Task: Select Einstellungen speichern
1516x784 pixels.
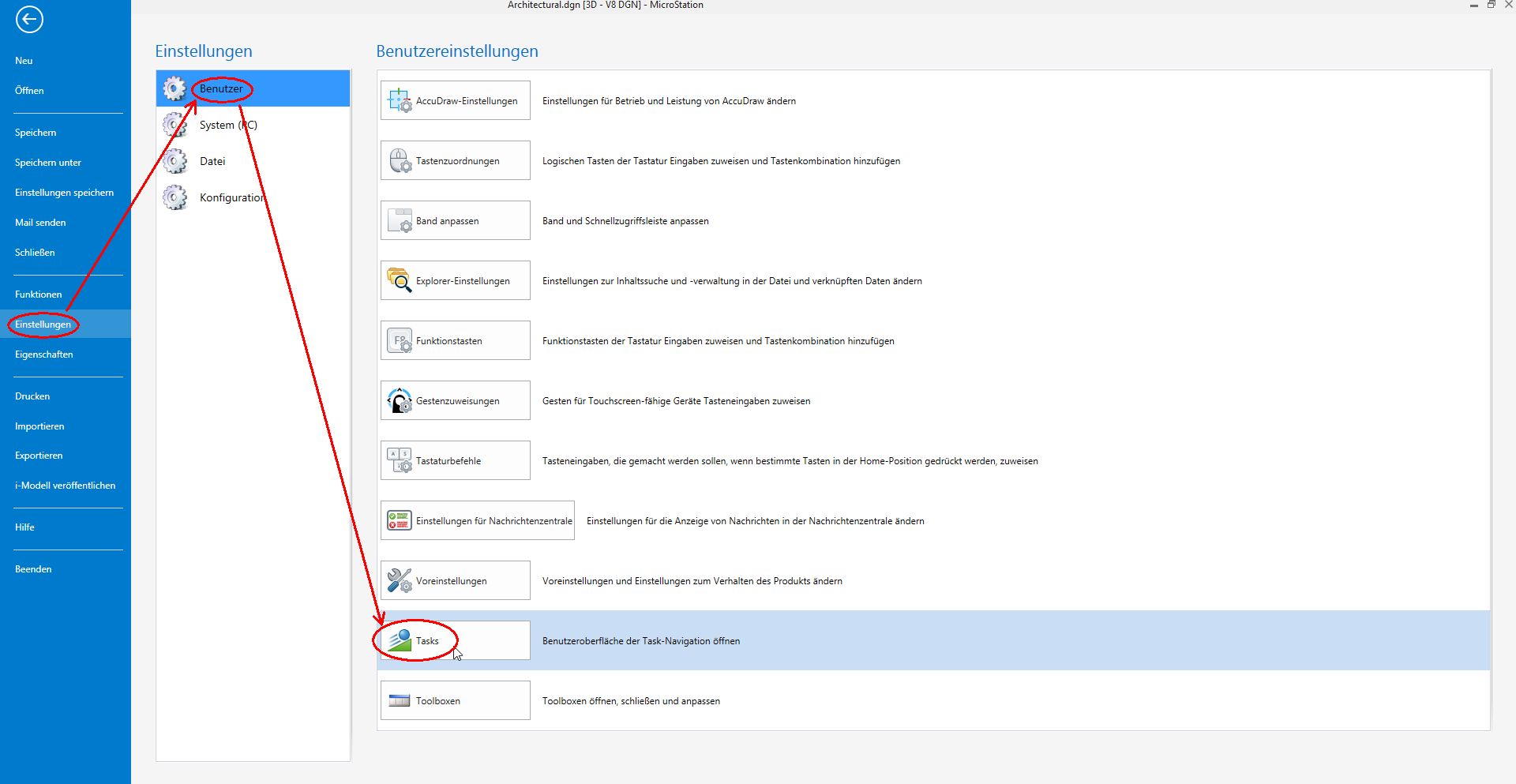Action: click(x=64, y=193)
